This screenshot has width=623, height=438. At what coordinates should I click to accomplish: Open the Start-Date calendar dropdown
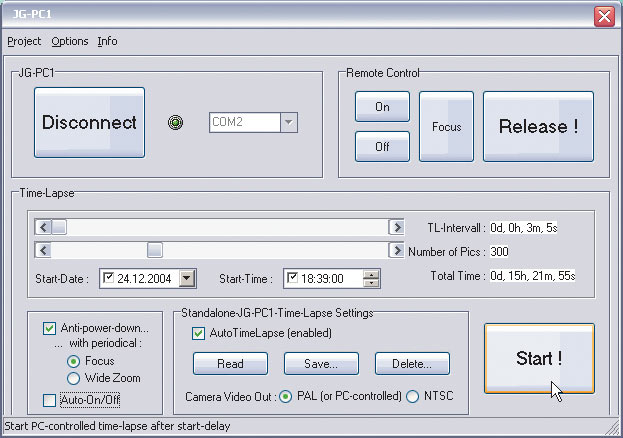tap(187, 278)
